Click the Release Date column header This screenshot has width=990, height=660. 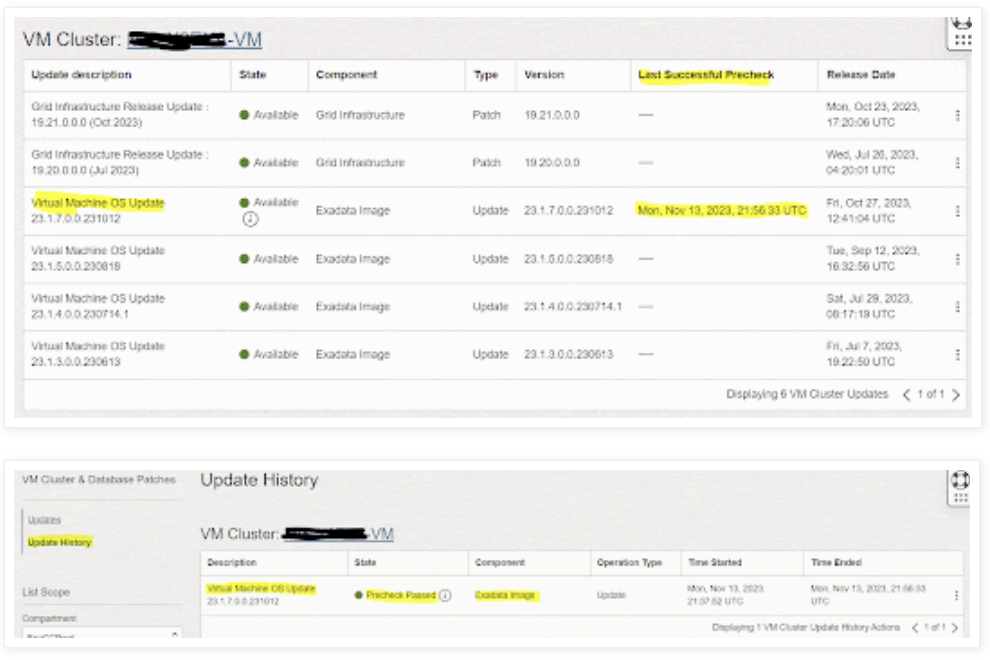click(x=860, y=75)
